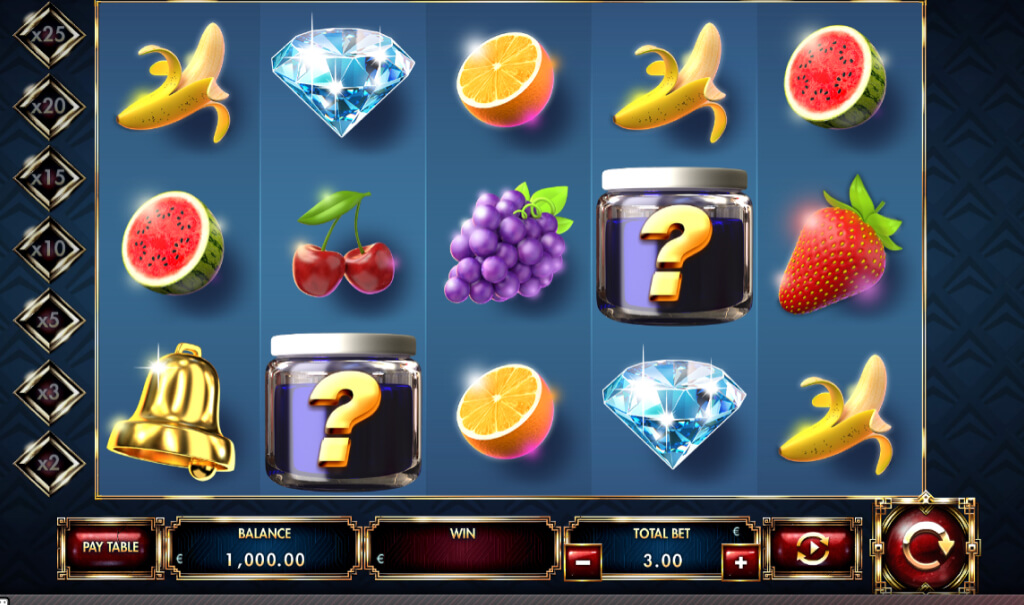Increase total bet with plus button

(741, 563)
